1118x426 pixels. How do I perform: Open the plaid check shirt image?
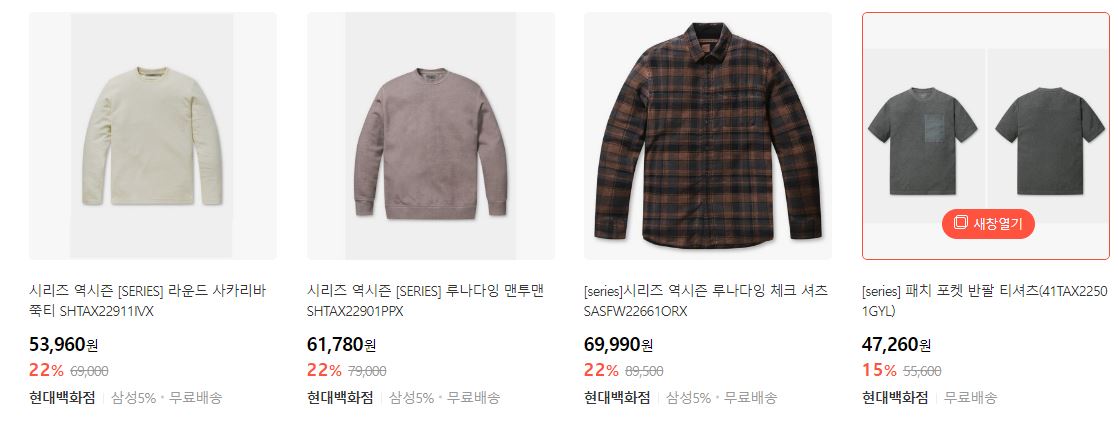707,136
